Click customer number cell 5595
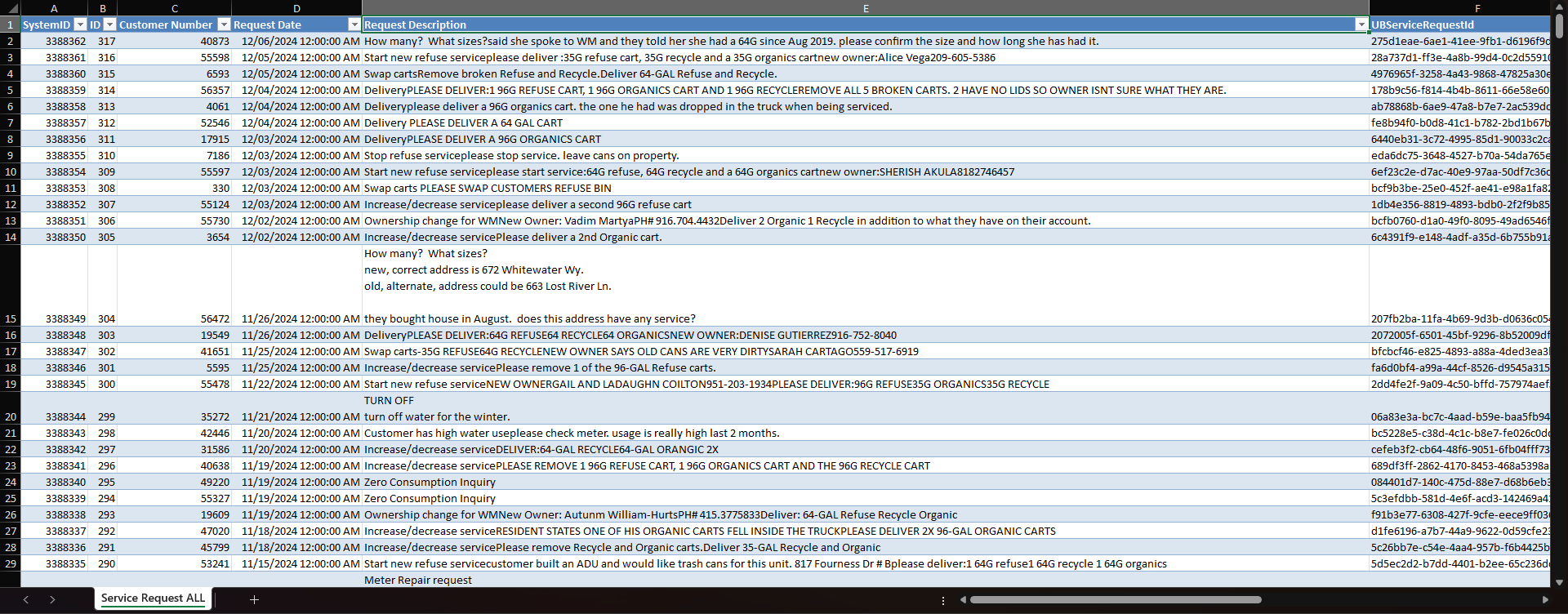The height and width of the screenshot is (614, 1568). pos(175,367)
